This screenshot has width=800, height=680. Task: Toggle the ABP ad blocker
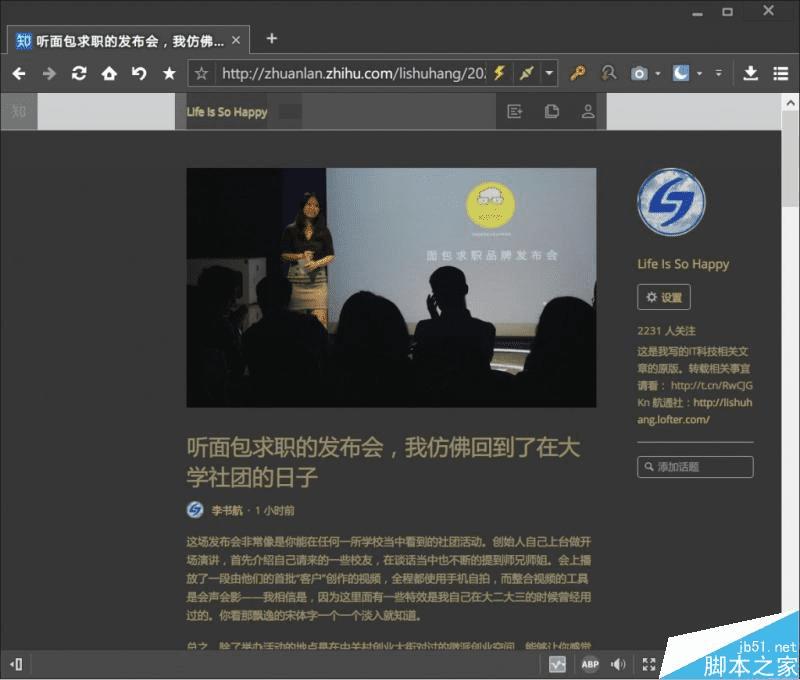[x=590, y=664]
